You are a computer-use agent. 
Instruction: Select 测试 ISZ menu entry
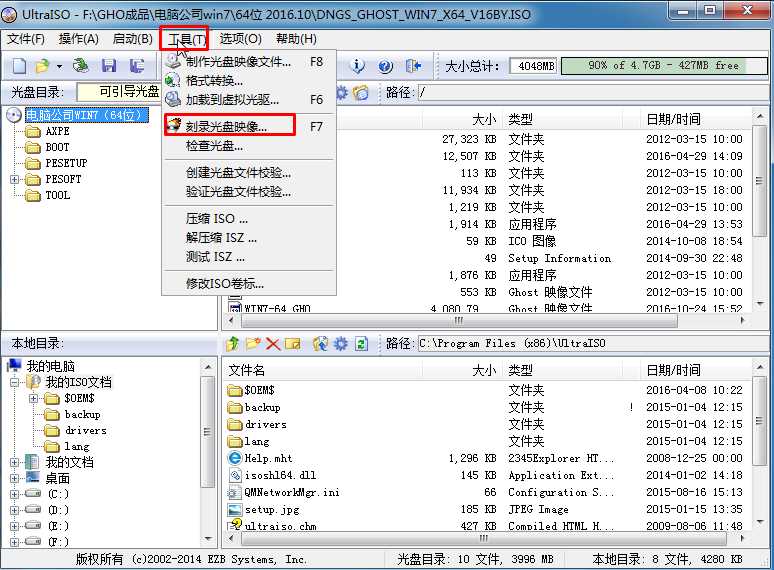pyautogui.click(x=249, y=257)
